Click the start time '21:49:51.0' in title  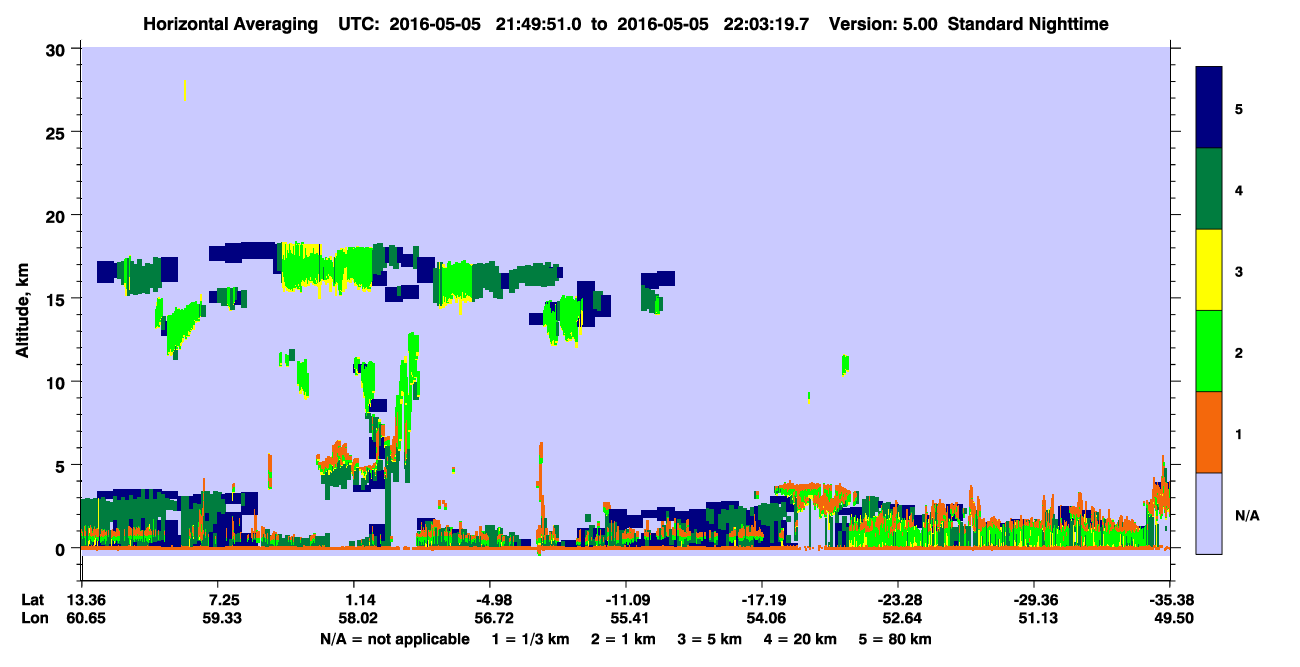pos(538,24)
